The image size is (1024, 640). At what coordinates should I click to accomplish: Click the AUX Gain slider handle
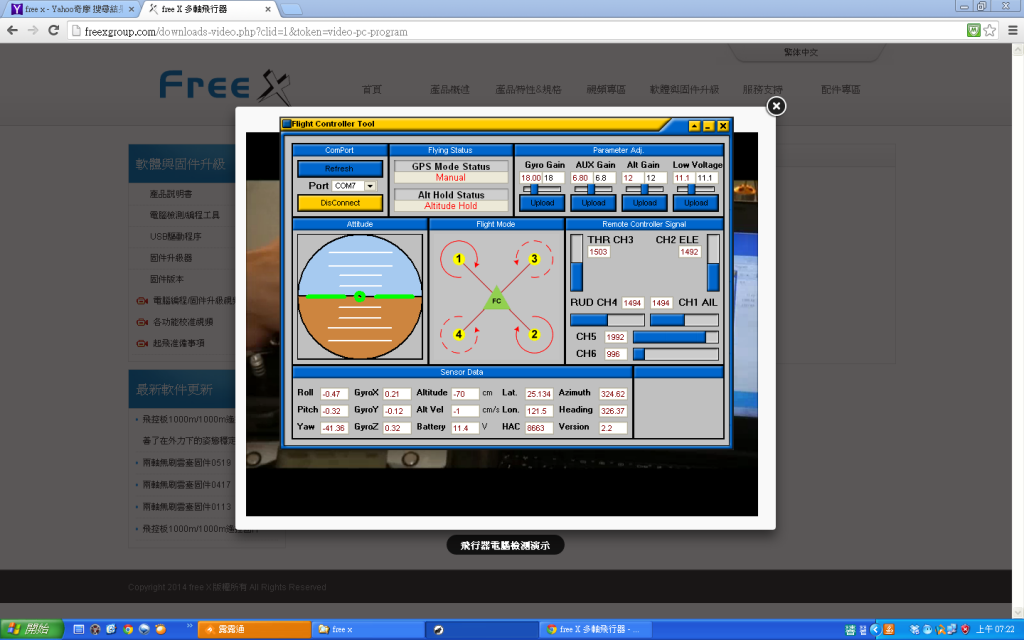pyautogui.click(x=591, y=189)
